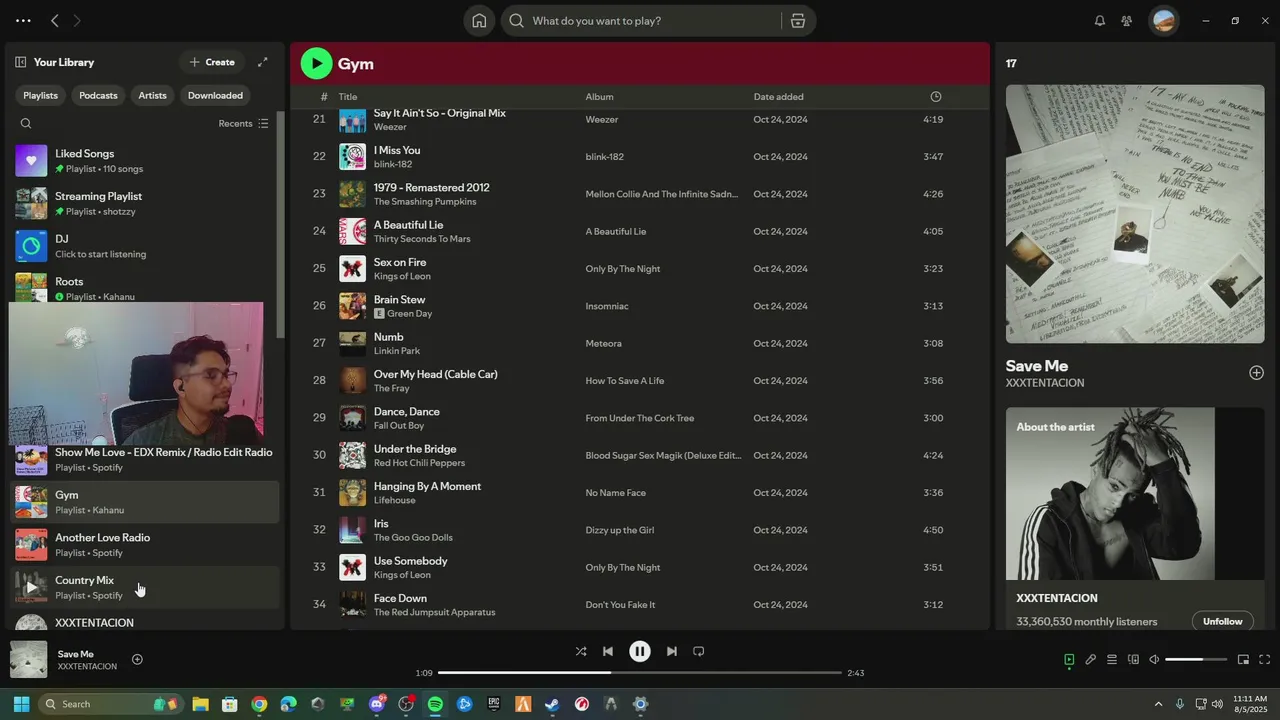Open the notifications bell
The image size is (1280, 720).
point(1100,21)
